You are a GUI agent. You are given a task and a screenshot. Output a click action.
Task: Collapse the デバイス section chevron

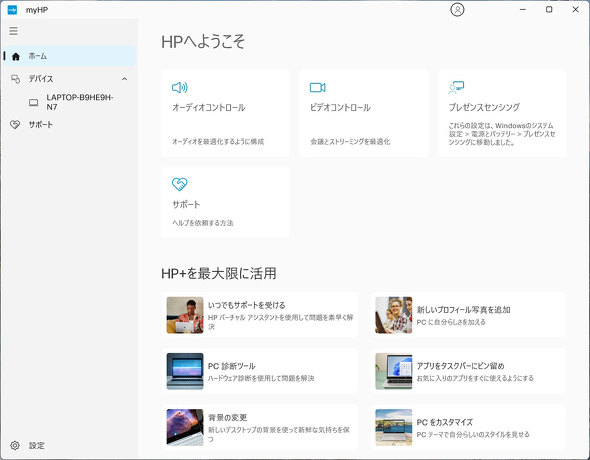point(125,79)
